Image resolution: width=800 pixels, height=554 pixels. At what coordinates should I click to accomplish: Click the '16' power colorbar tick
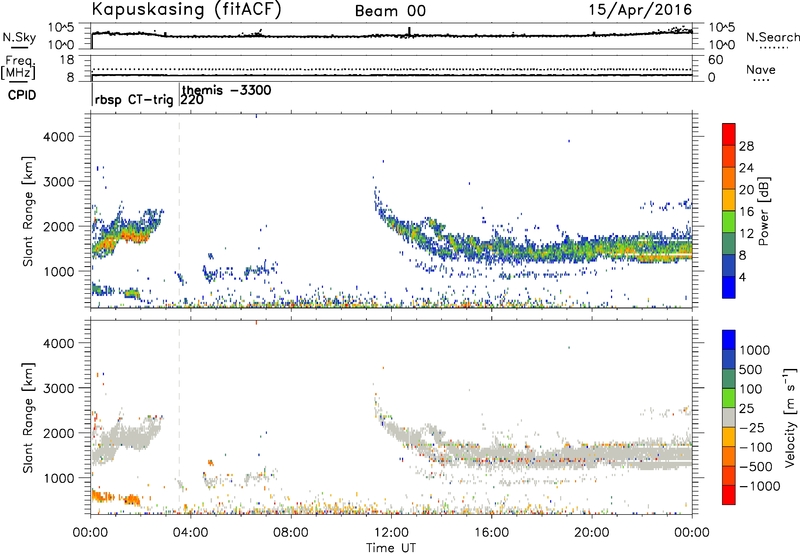pos(746,212)
